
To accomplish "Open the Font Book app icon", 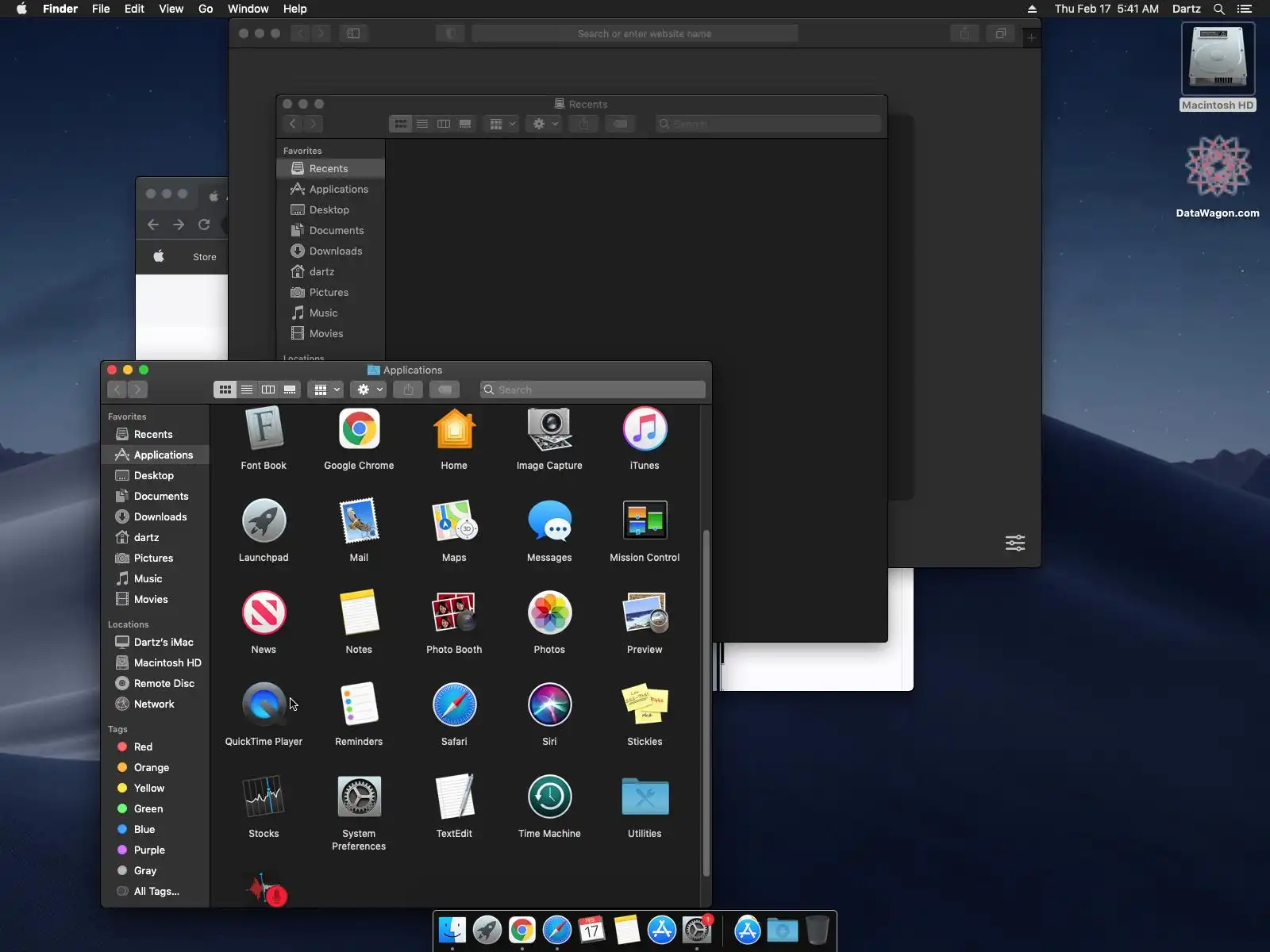I will (264, 429).
